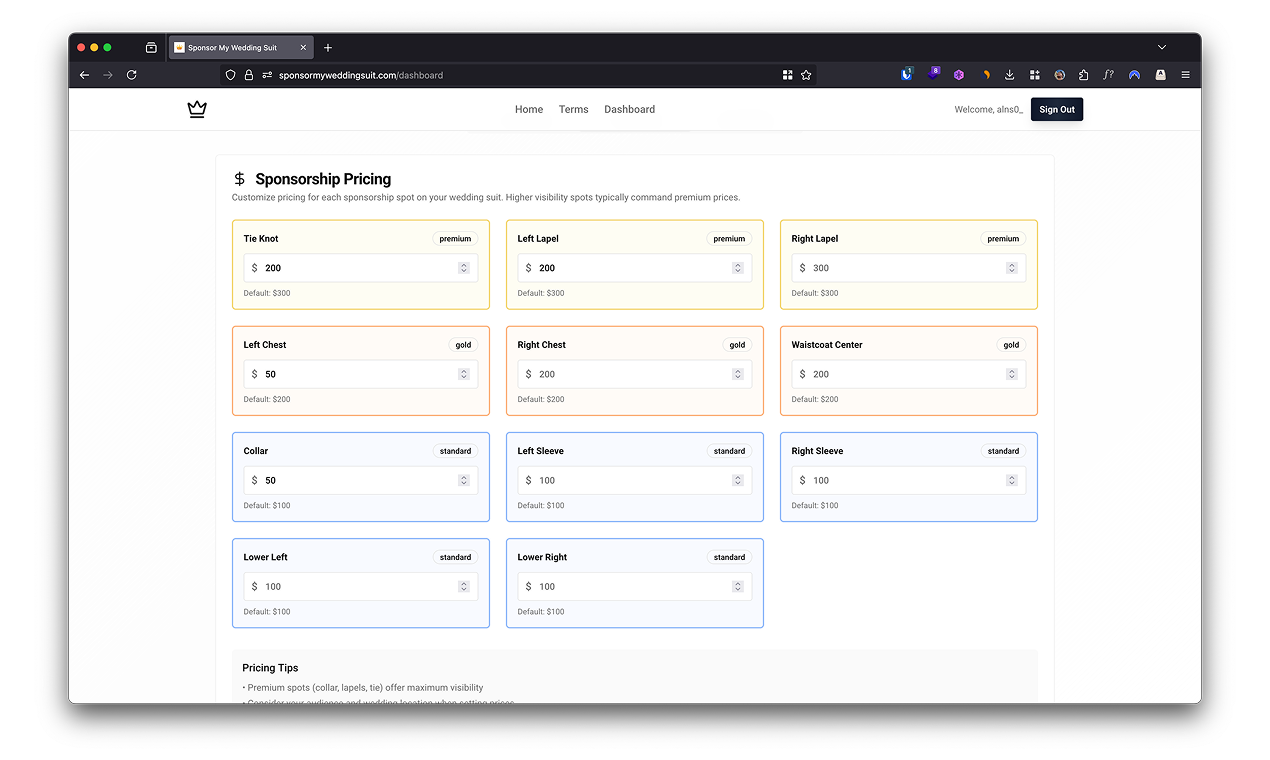Click the site padlock icon in address bar

249,75
